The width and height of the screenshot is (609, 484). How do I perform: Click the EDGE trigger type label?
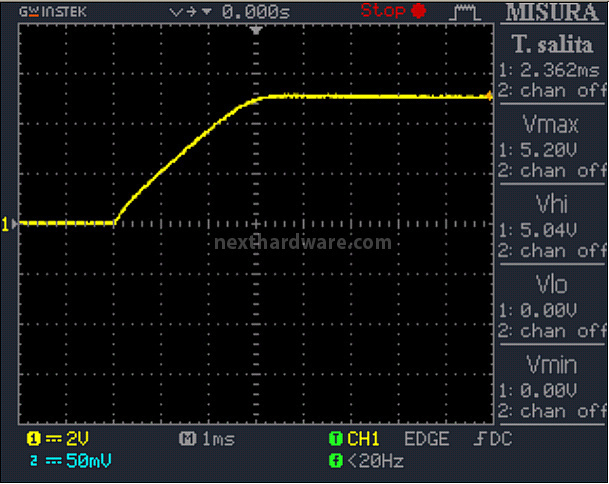[x=427, y=439]
